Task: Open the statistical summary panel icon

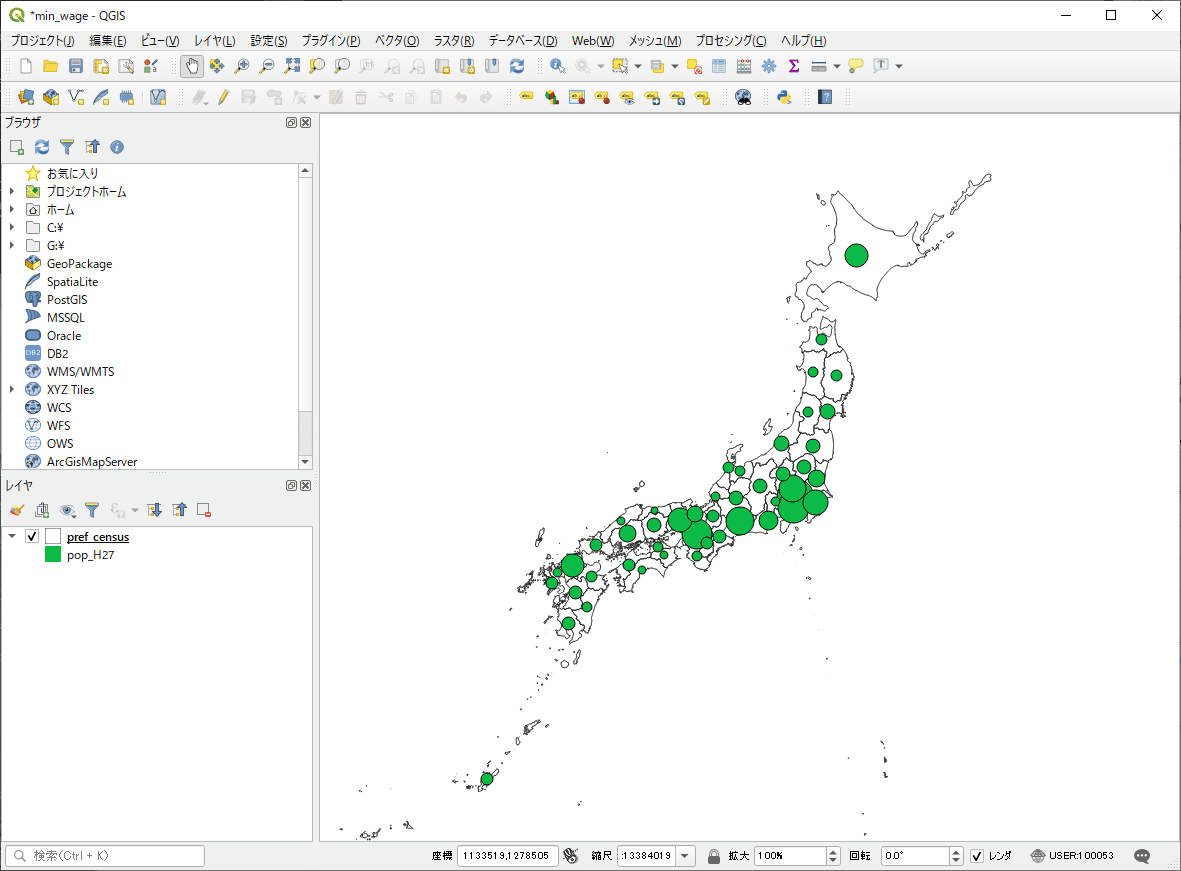Action: (792, 66)
